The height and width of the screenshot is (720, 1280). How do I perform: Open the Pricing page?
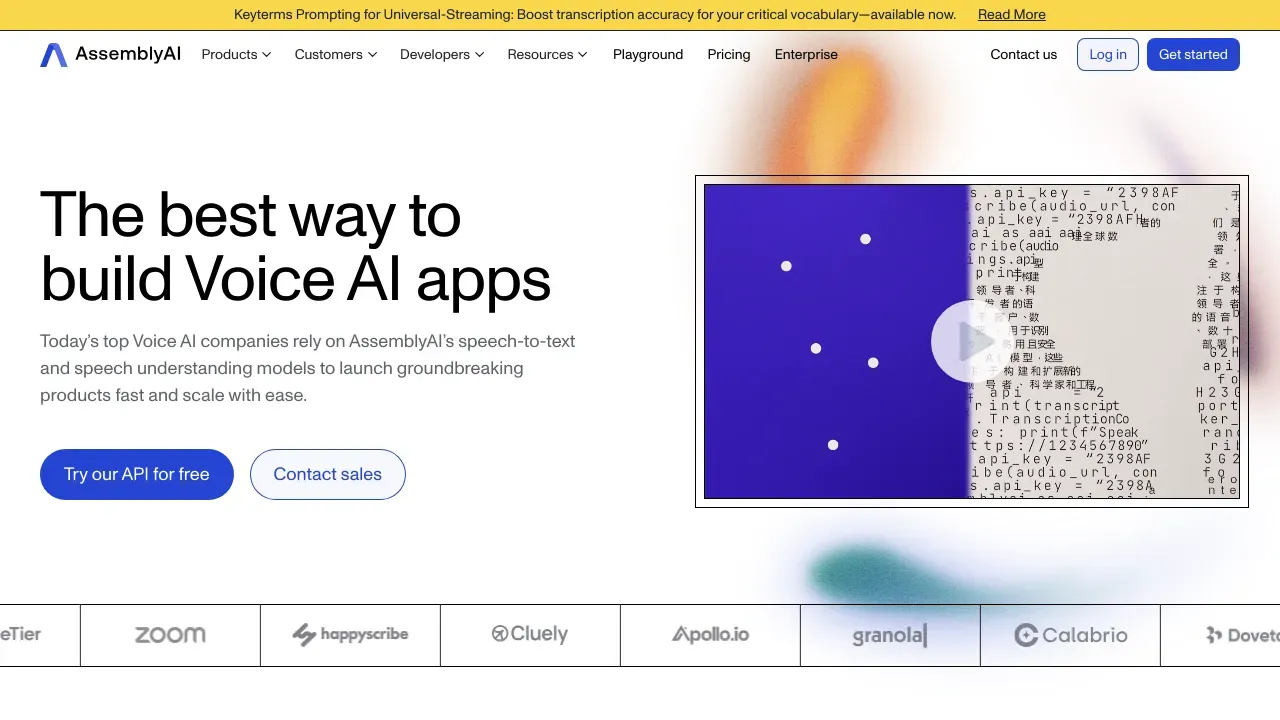(x=728, y=54)
